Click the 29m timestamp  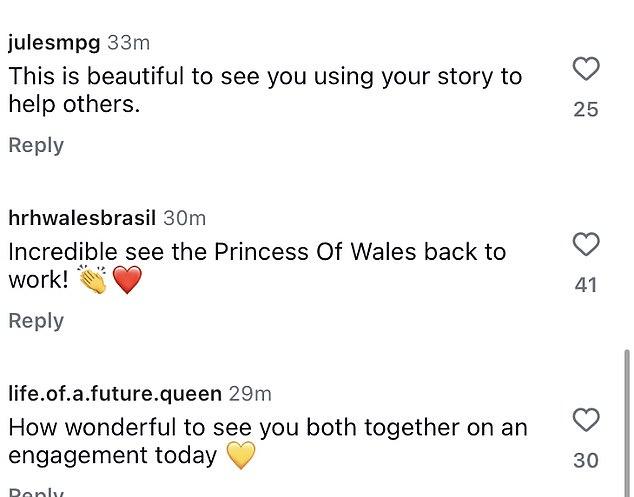250,394
